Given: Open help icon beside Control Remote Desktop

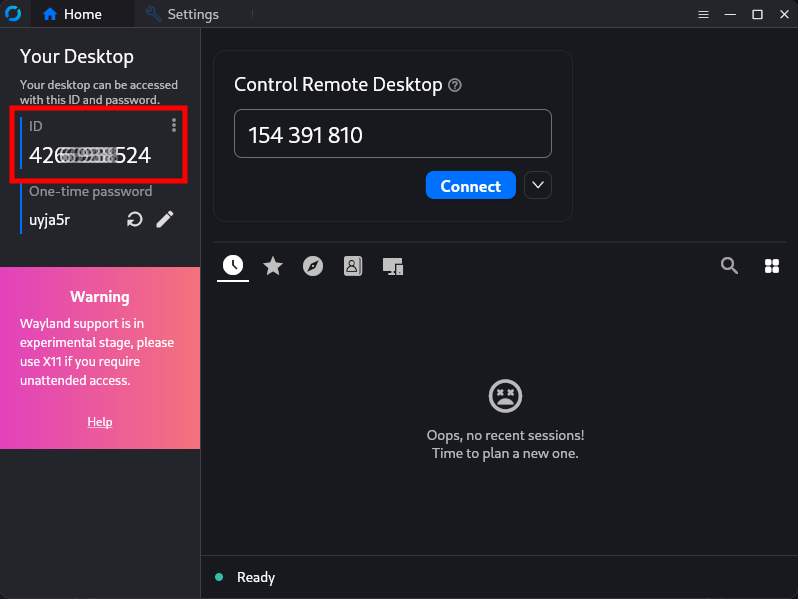Looking at the screenshot, I should [x=454, y=85].
